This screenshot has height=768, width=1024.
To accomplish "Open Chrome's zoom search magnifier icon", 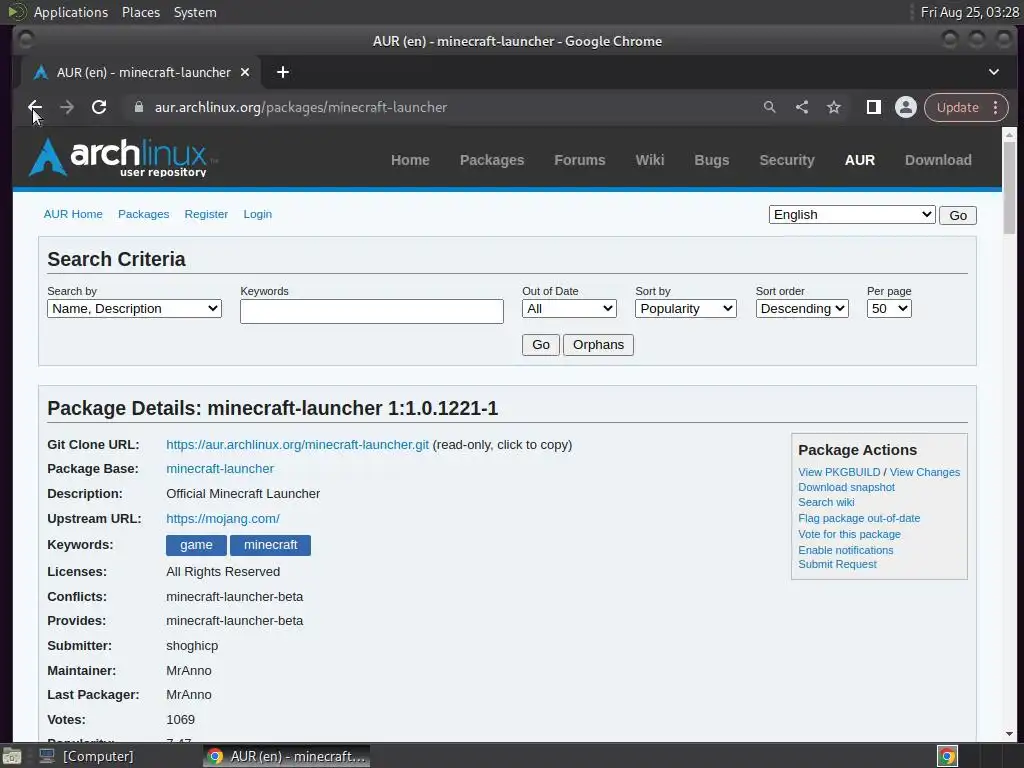I will pos(769,107).
